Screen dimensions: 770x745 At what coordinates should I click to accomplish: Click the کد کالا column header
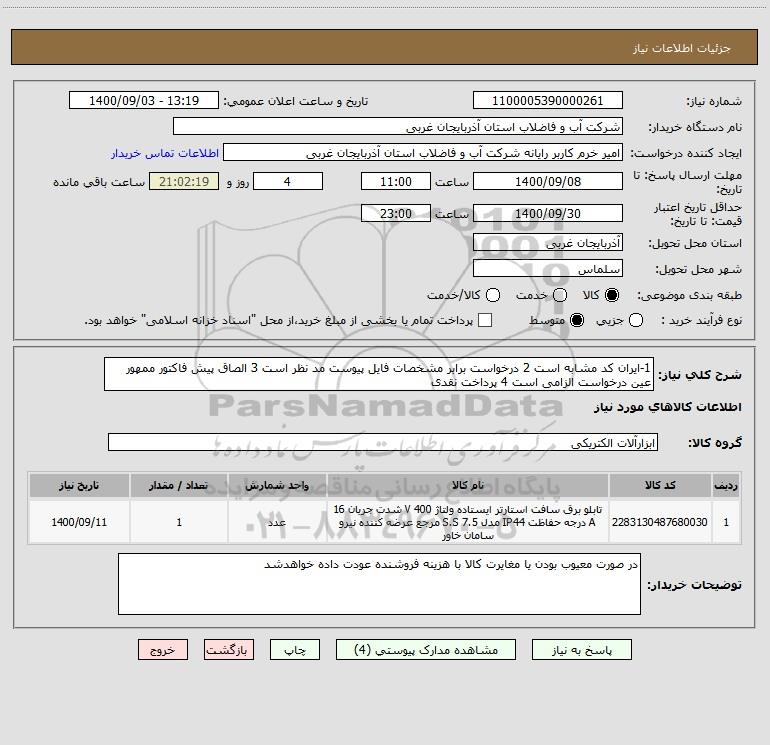click(660, 485)
